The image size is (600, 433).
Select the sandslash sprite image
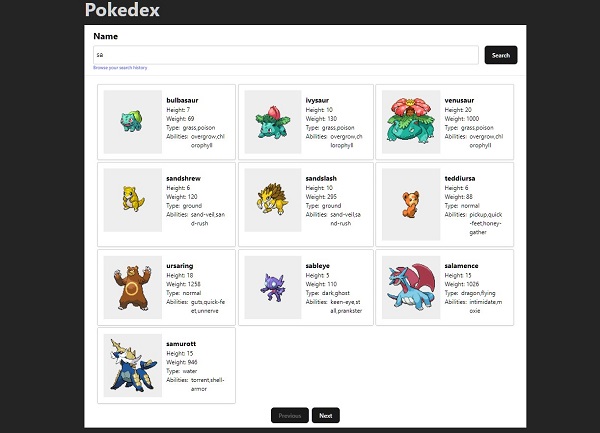273,200
